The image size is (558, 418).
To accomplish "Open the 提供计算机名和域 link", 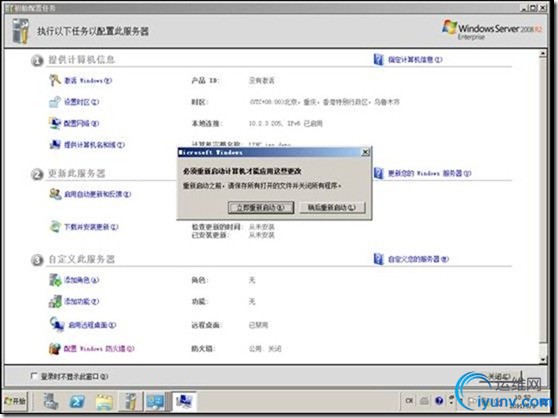I will (94, 145).
